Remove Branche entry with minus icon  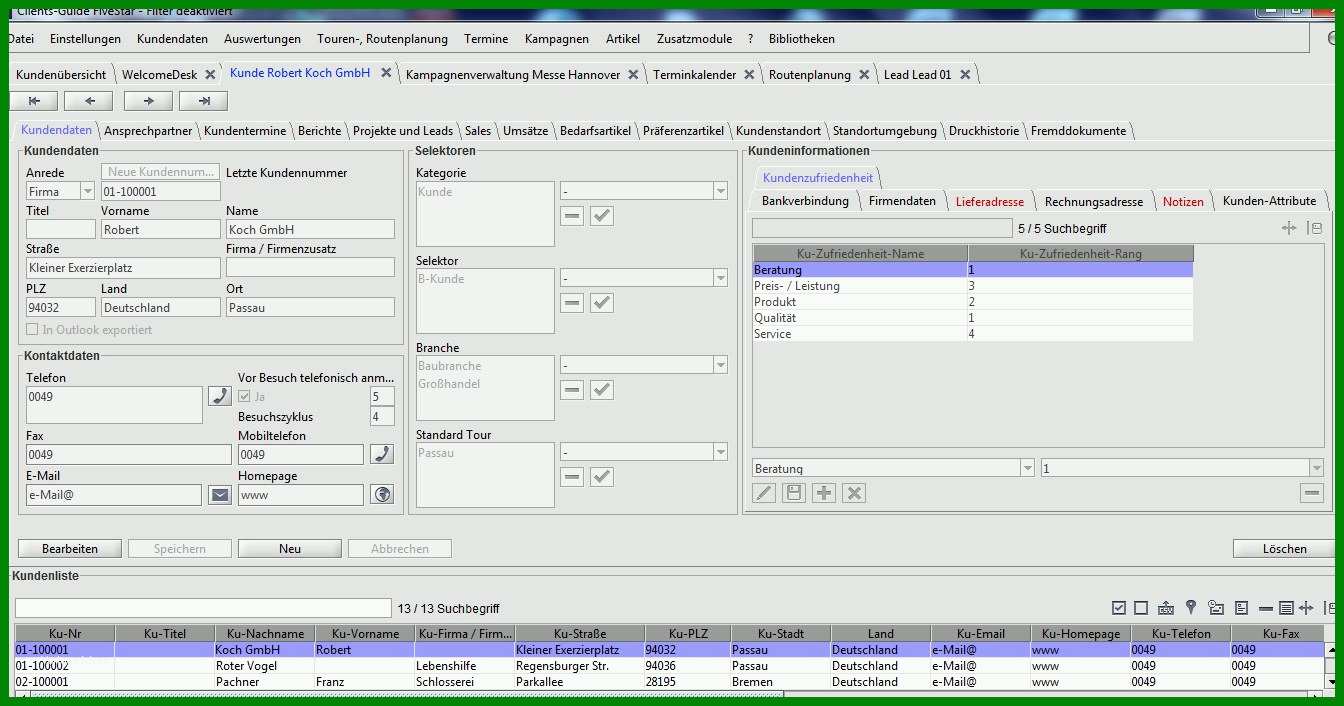[572, 390]
